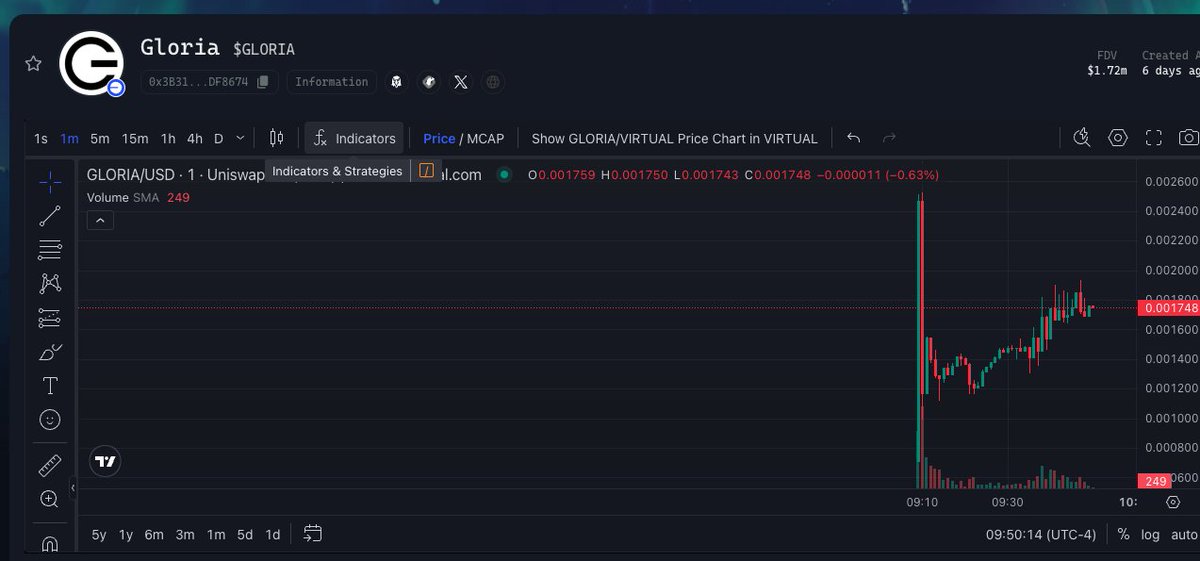Toggle the magnet mode tool
1200x561 pixels.
(50, 543)
